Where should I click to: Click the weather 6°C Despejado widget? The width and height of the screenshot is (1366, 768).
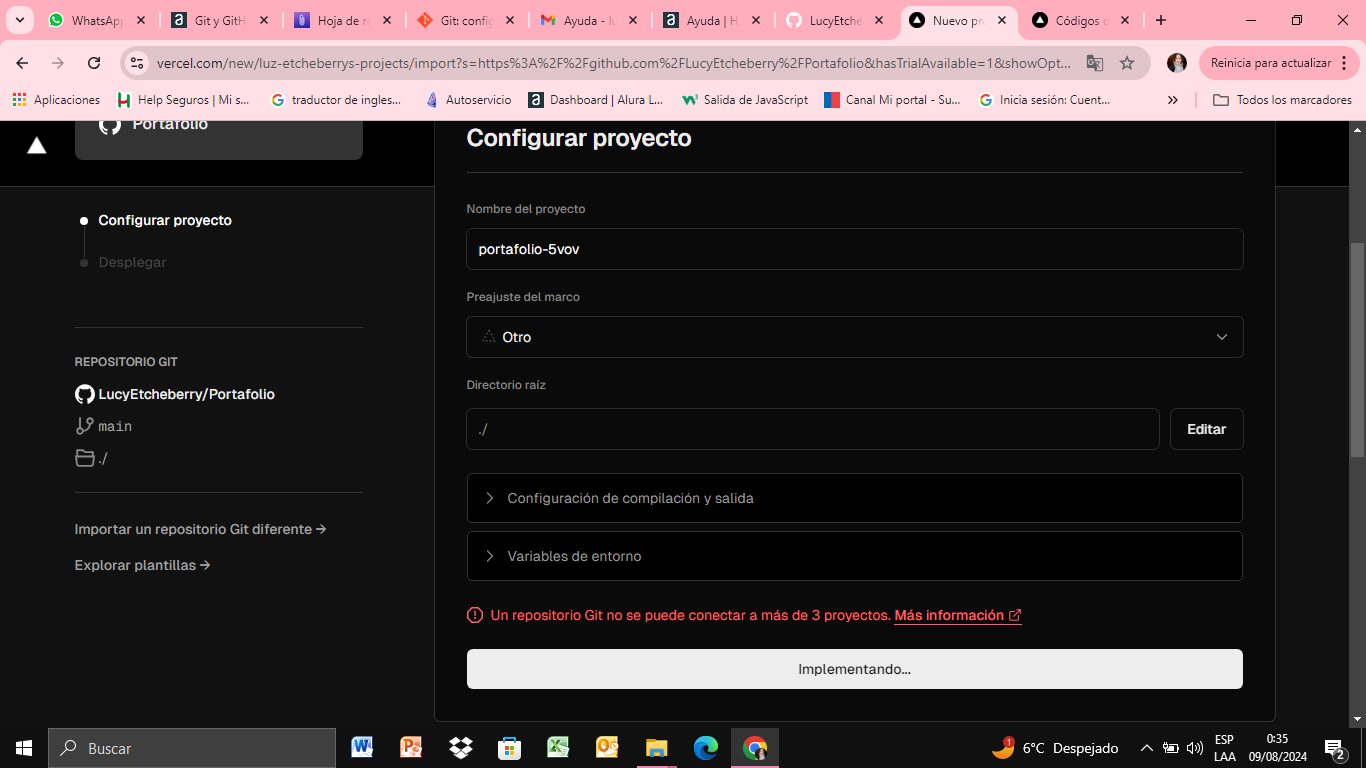coord(1055,748)
